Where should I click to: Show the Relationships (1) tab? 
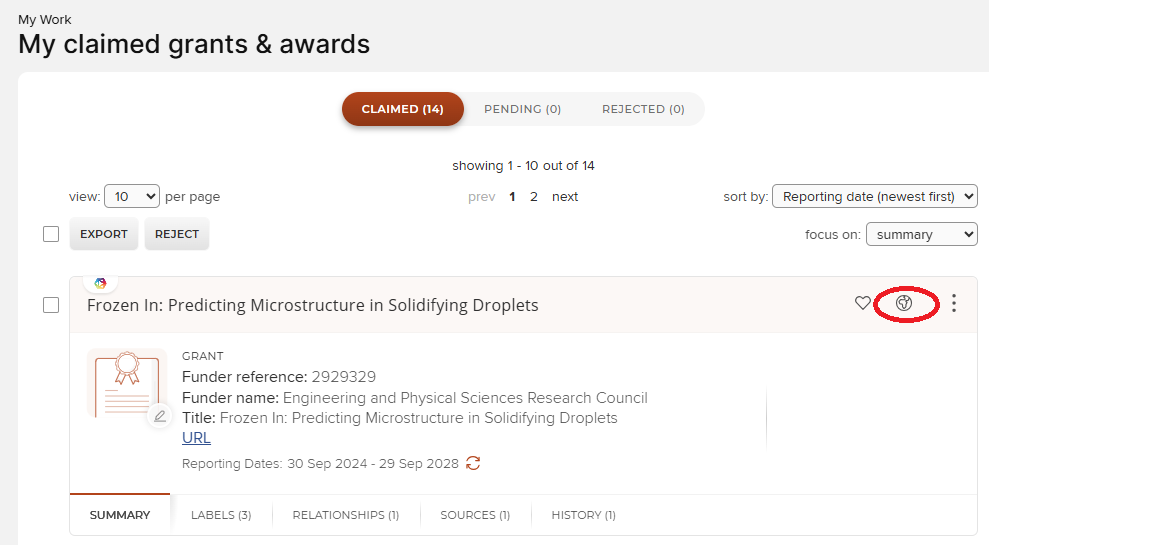(x=345, y=515)
